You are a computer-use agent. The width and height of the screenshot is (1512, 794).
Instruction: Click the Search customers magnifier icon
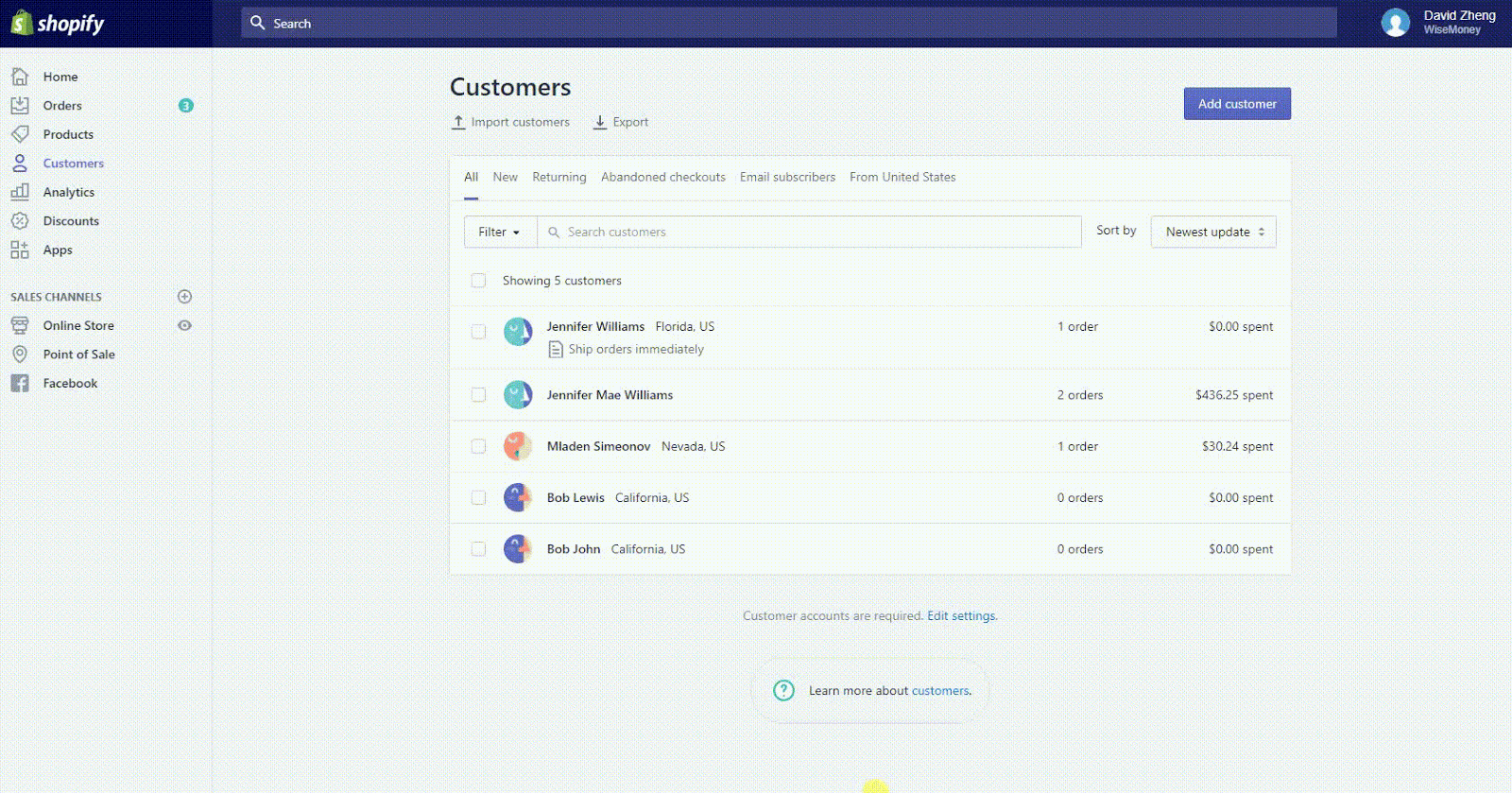click(554, 233)
